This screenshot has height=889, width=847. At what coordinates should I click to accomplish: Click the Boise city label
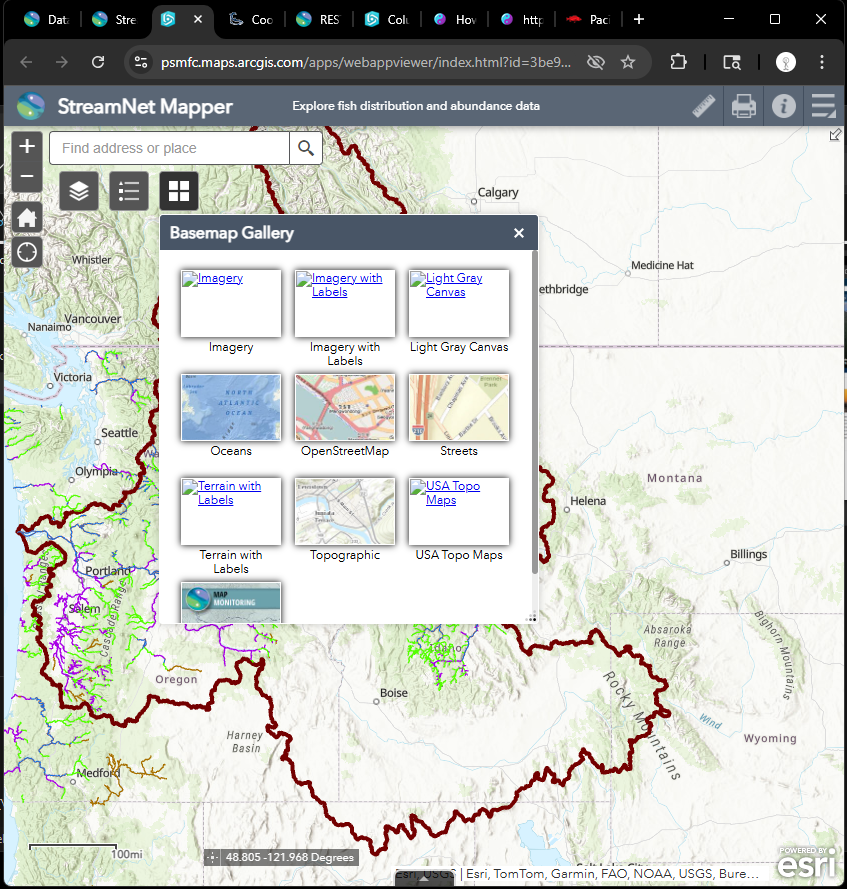[x=394, y=693]
